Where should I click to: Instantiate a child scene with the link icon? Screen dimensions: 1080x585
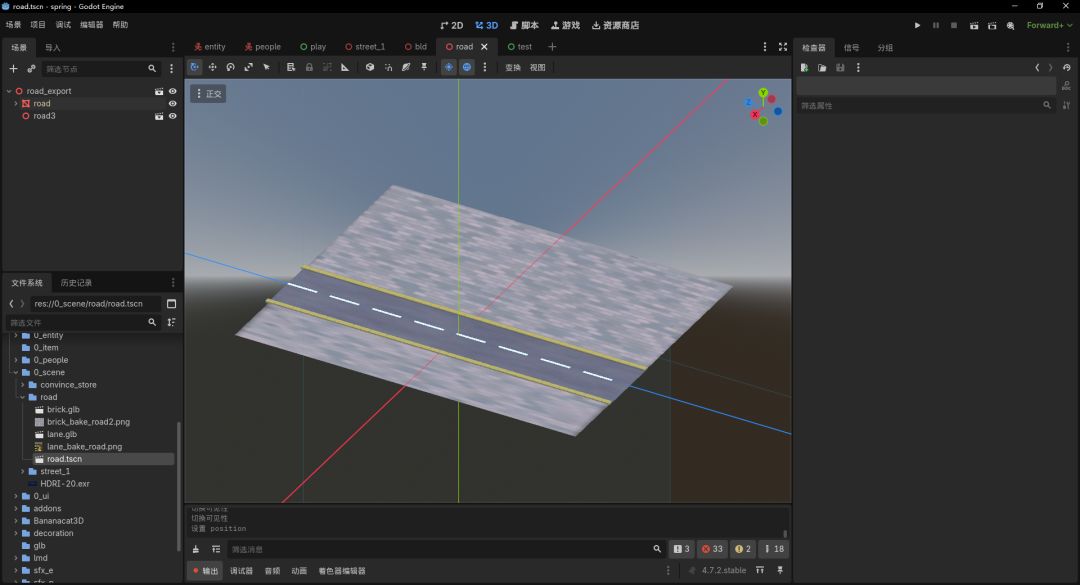click(31, 68)
